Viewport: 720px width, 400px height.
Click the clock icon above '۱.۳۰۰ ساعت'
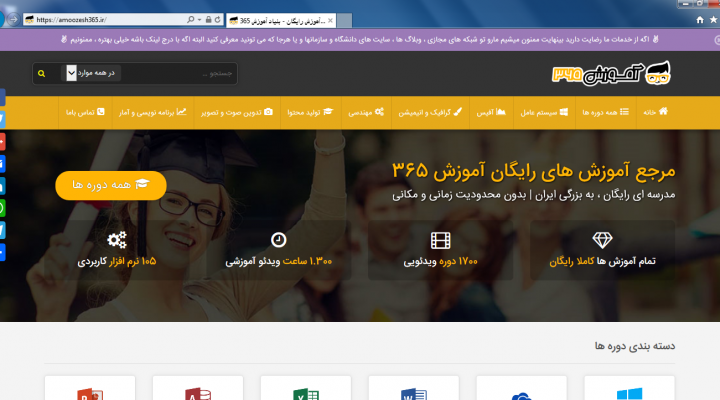279,240
